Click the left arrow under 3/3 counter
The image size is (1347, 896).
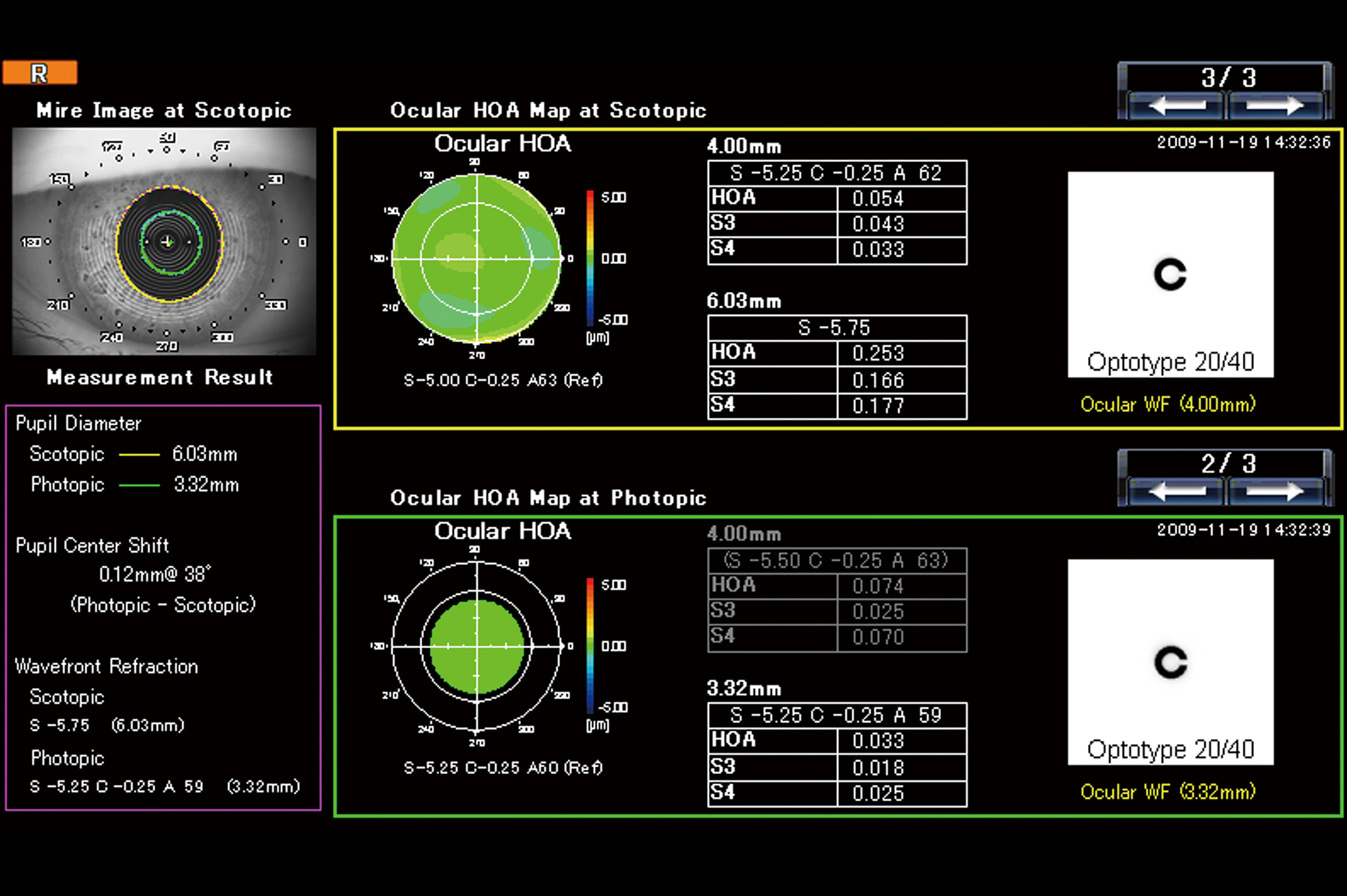(1176, 106)
